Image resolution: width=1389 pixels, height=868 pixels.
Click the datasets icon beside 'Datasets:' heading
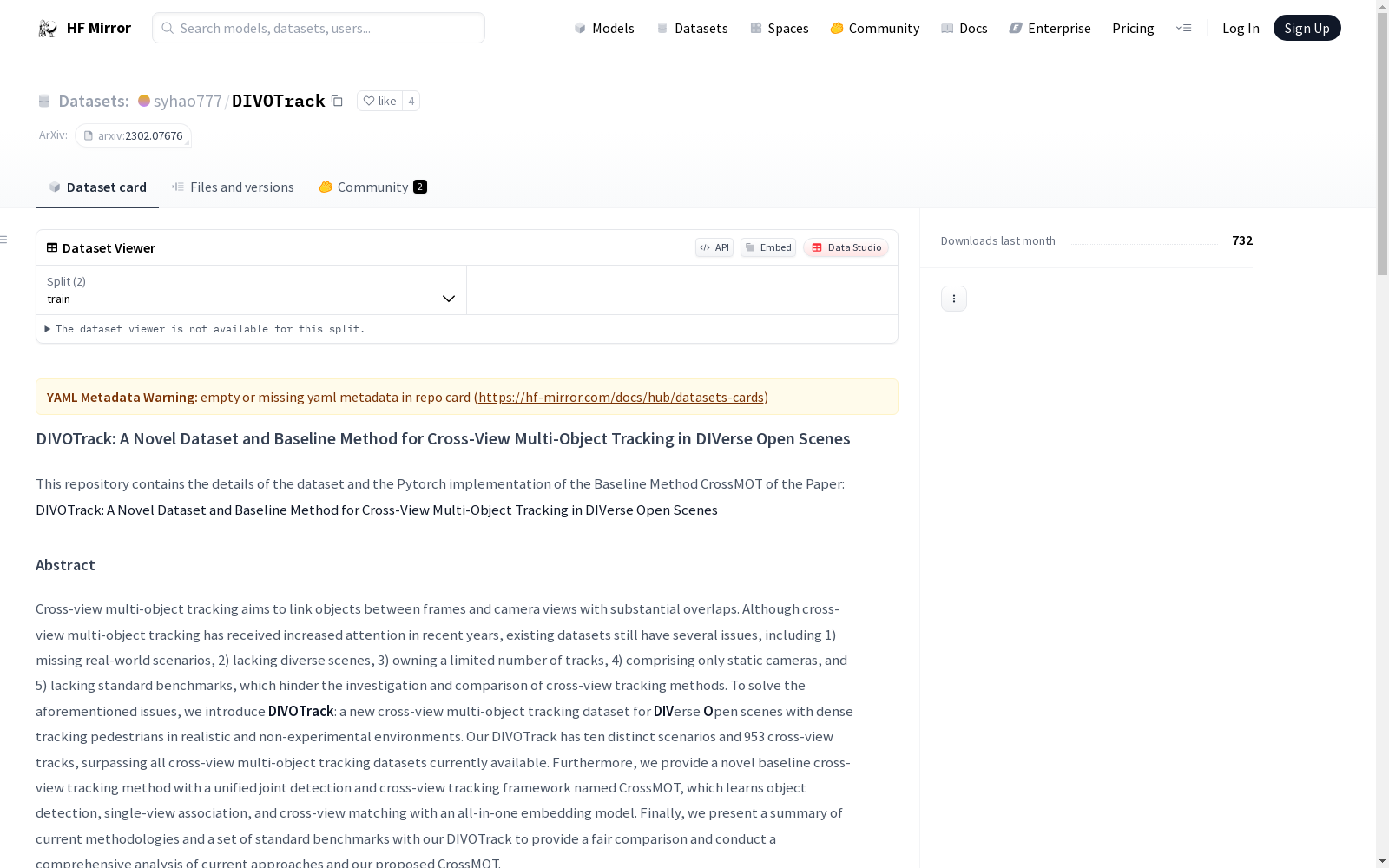tap(44, 102)
